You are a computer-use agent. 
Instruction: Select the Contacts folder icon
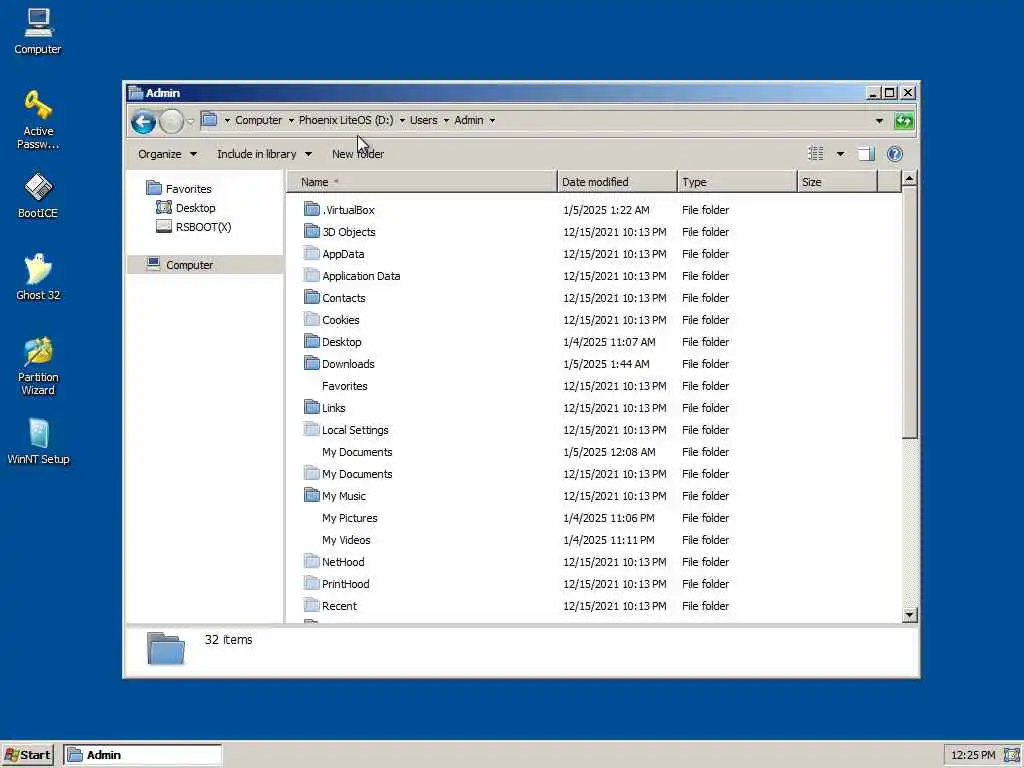click(312, 297)
